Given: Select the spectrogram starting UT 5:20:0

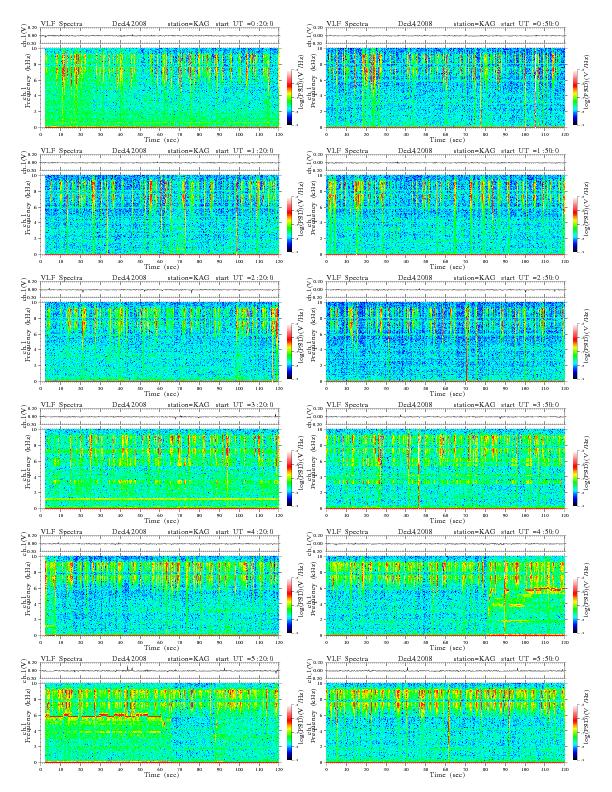Looking at the screenshot, I should click(x=162, y=723).
